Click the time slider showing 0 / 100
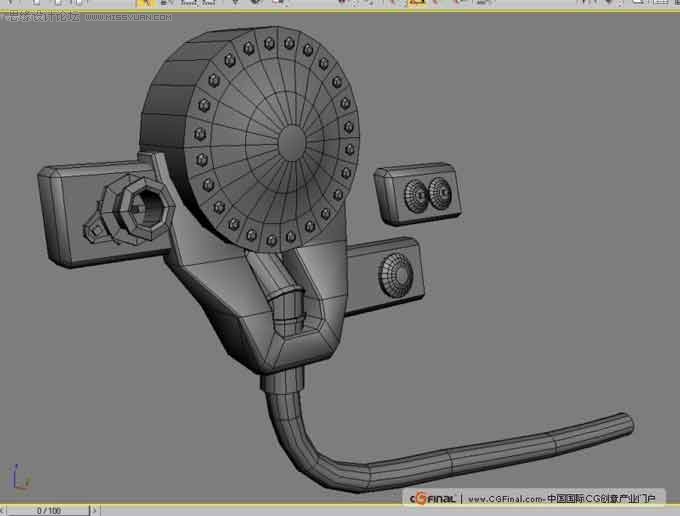The height and width of the screenshot is (516, 680). pos(49,510)
